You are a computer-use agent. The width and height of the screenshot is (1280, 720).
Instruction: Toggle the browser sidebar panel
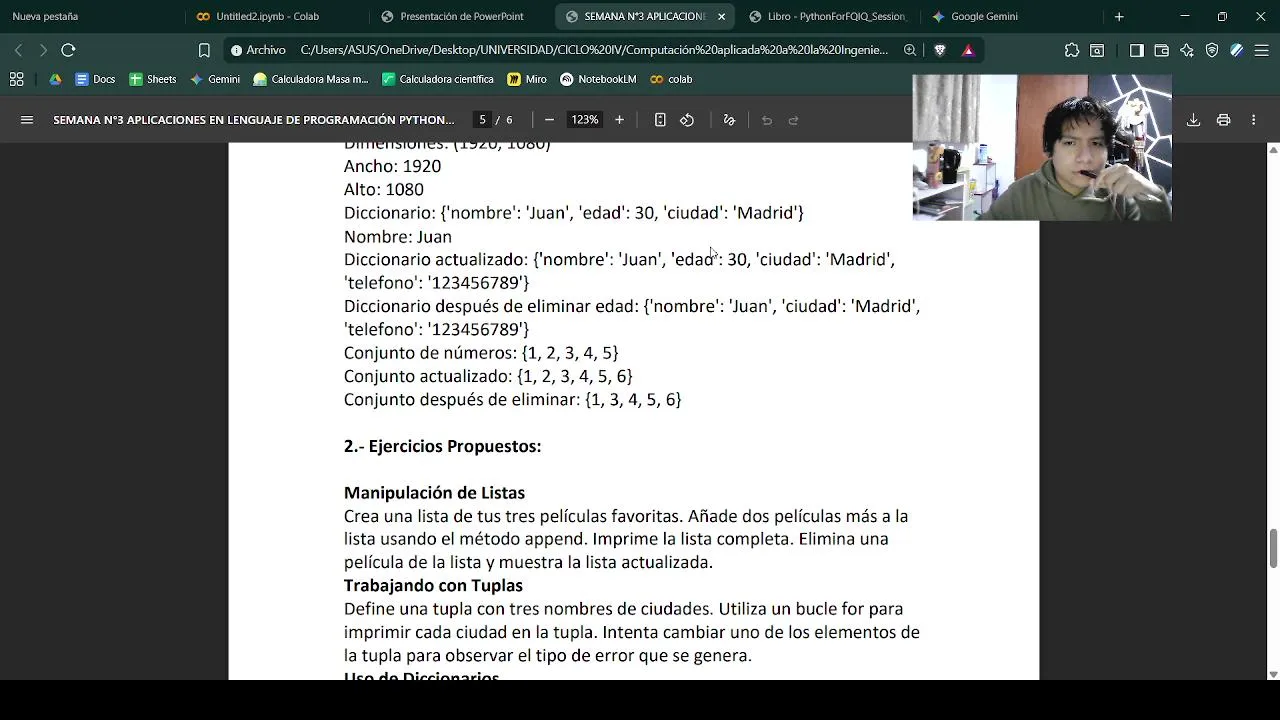1136,50
